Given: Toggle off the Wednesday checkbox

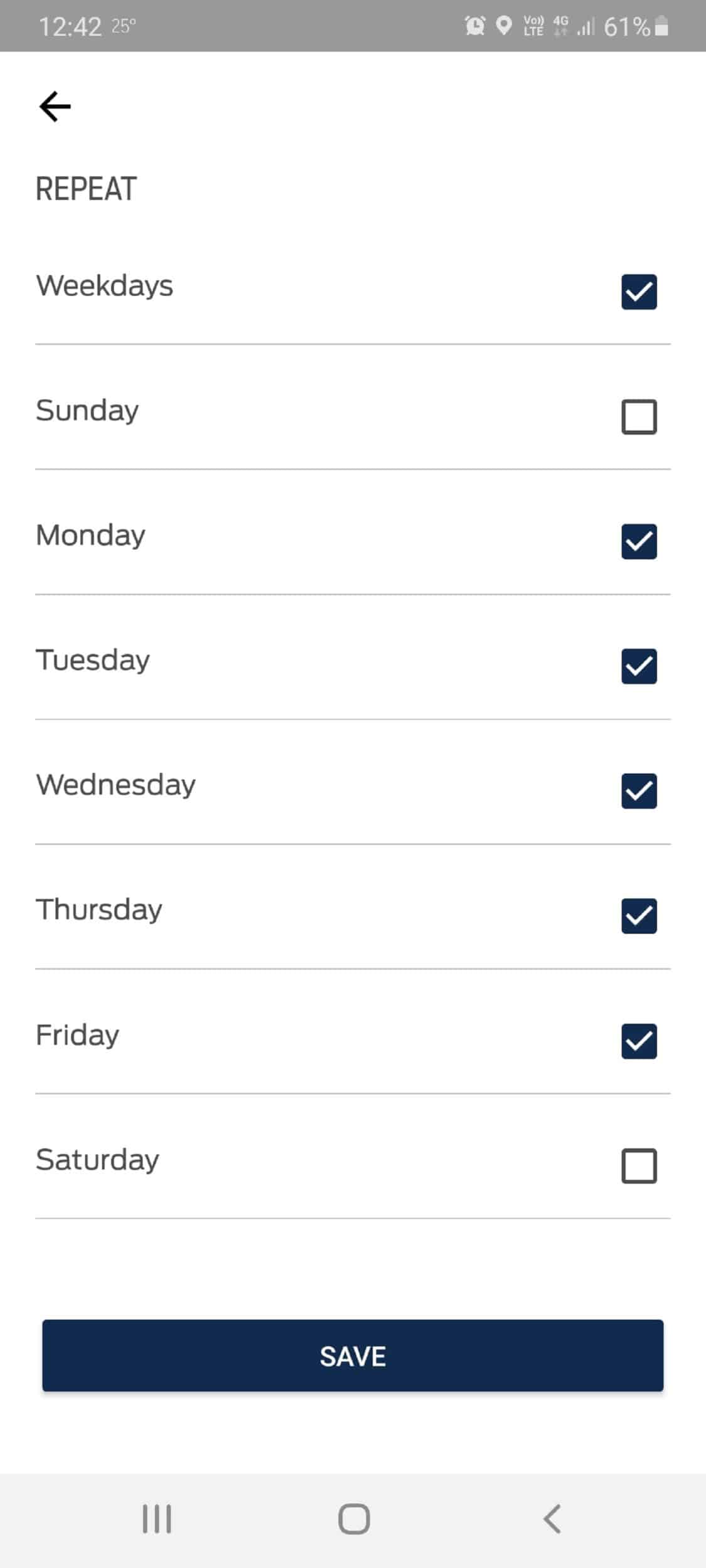Looking at the screenshot, I should click(639, 791).
